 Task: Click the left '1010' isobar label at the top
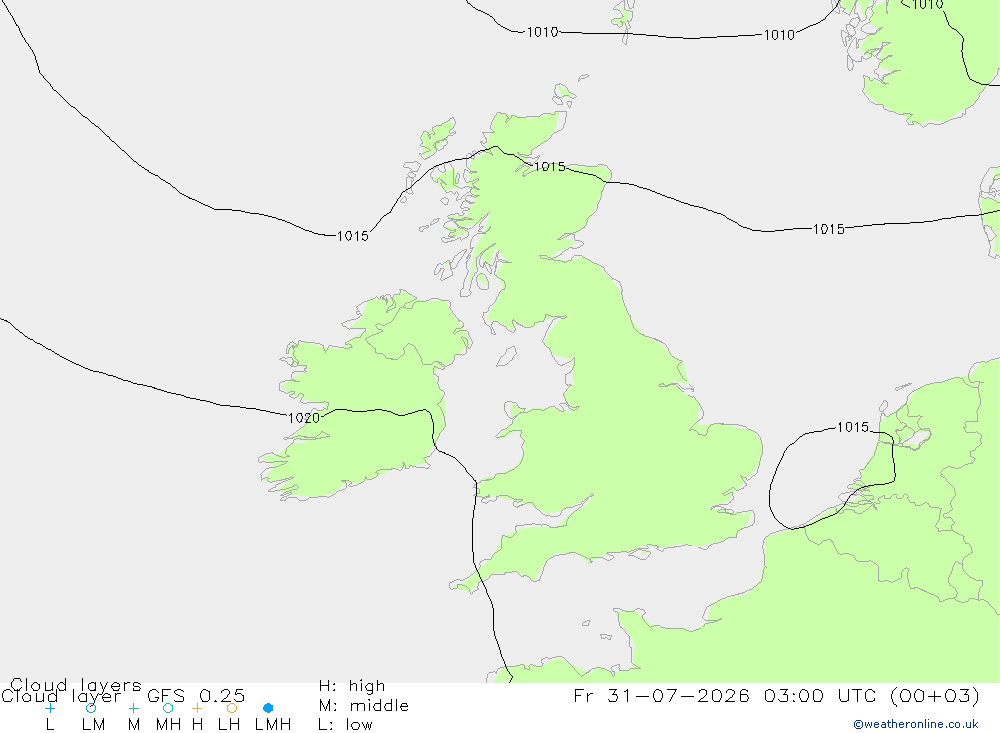tap(542, 32)
